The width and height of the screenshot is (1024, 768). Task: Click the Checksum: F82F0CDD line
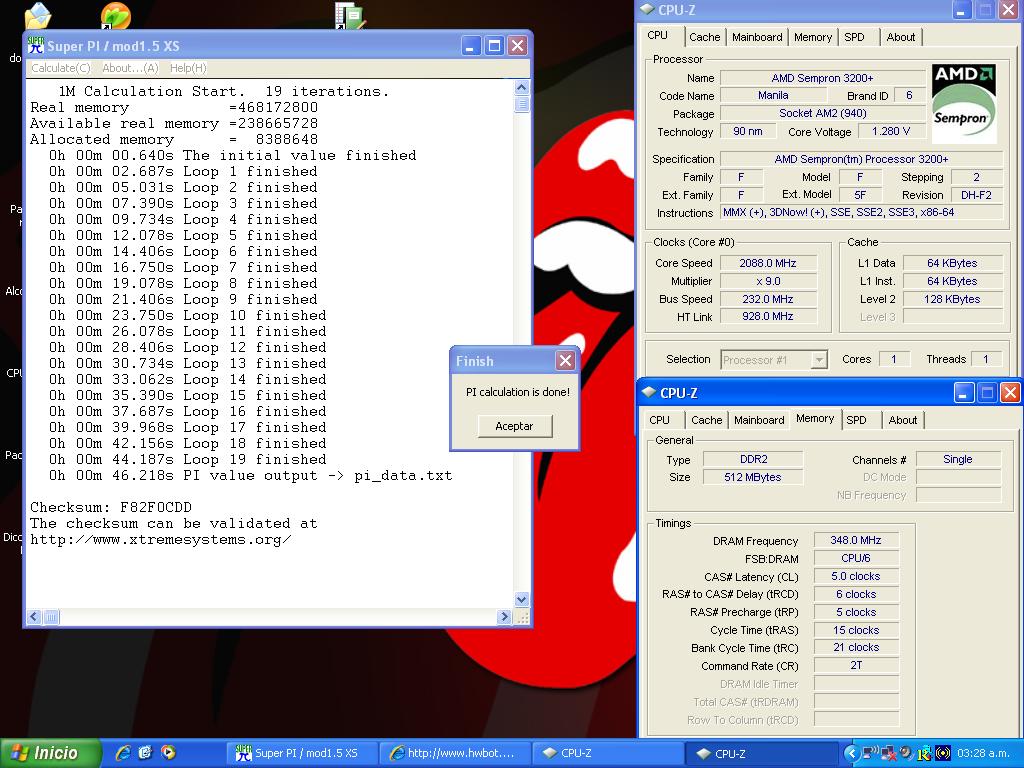[x=111, y=507]
